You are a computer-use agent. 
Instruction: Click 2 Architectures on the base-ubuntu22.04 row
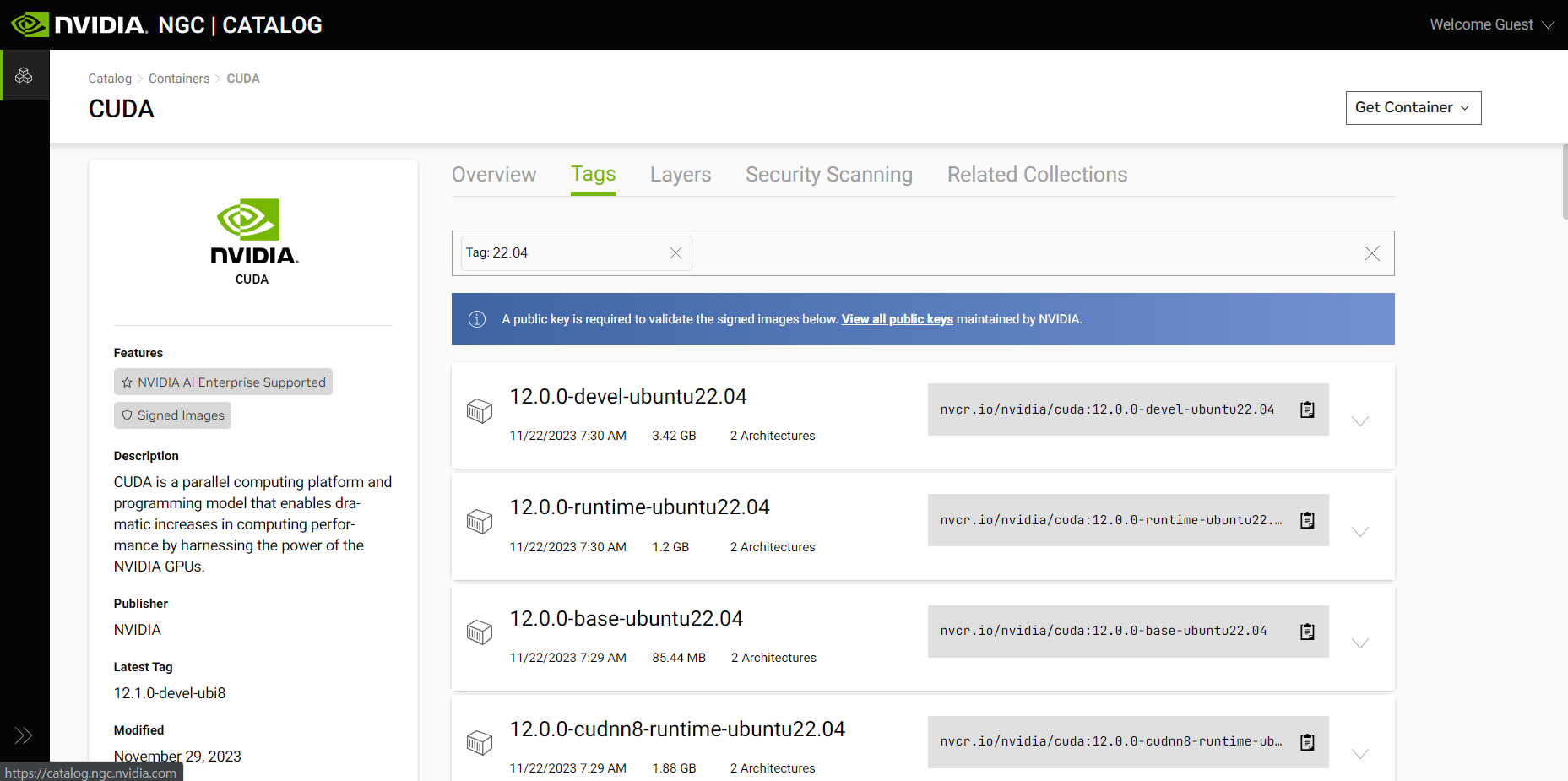[773, 658]
